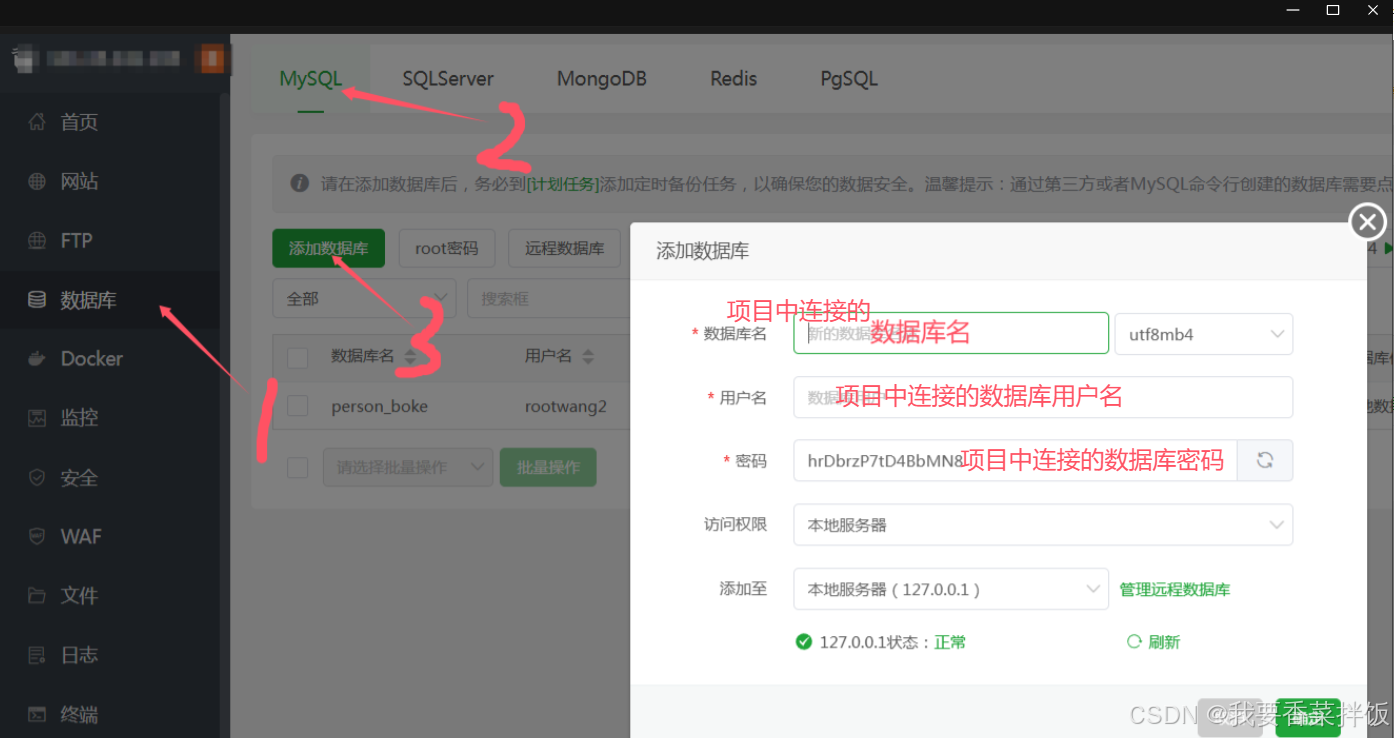Click the 刷新 refresh icon next to status
This screenshot has height=738, width=1394.
coord(1134,642)
